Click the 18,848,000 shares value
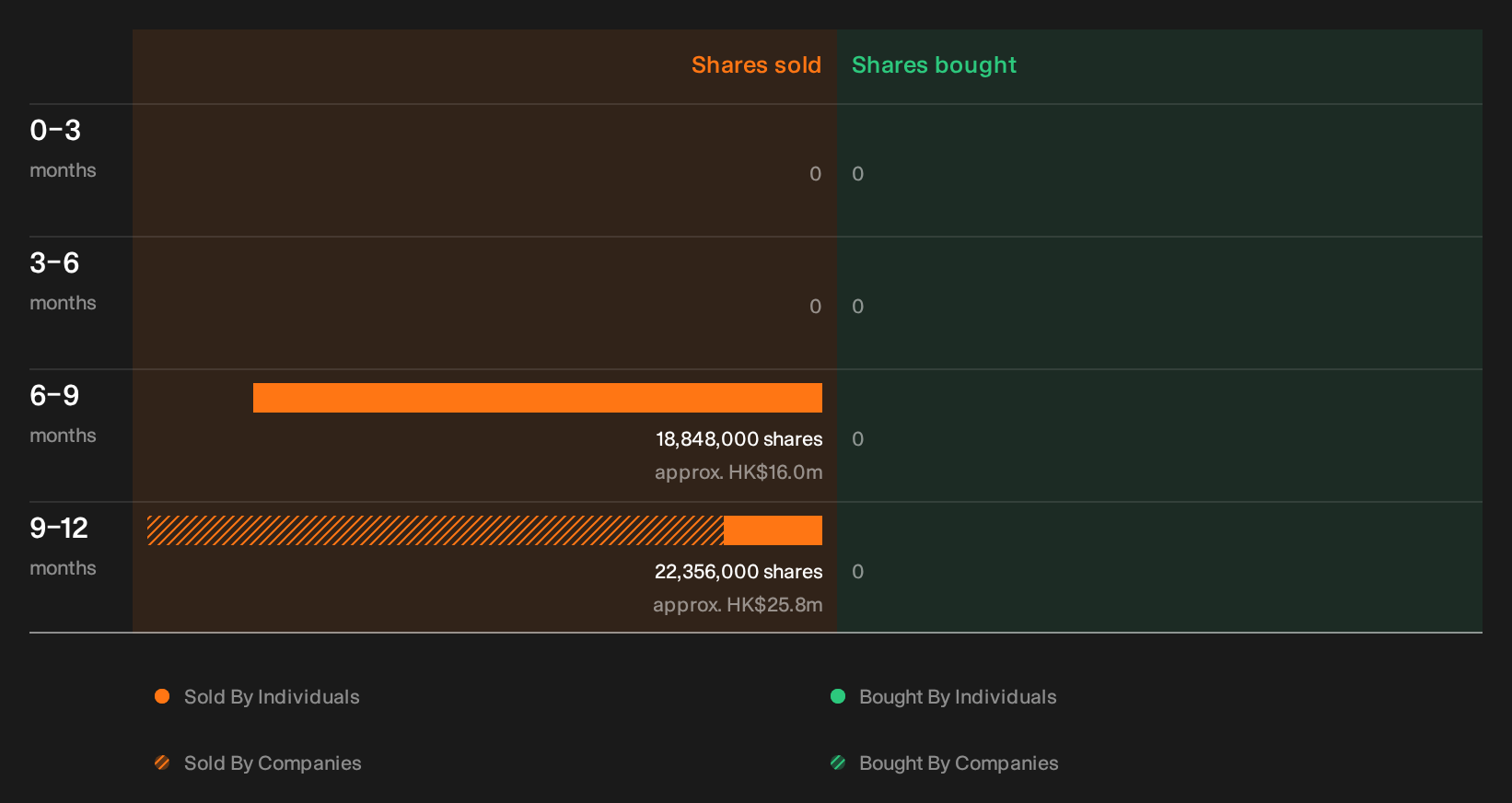1512x803 pixels. pyautogui.click(x=739, y=439)
